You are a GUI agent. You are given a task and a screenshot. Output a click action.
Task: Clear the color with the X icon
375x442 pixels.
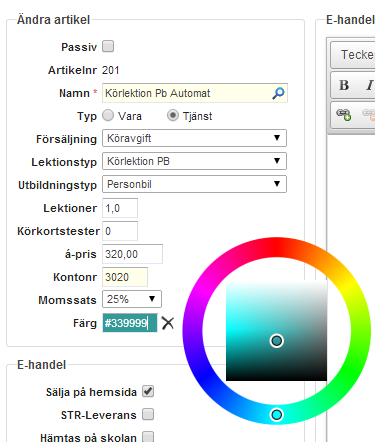pos(168,323)
